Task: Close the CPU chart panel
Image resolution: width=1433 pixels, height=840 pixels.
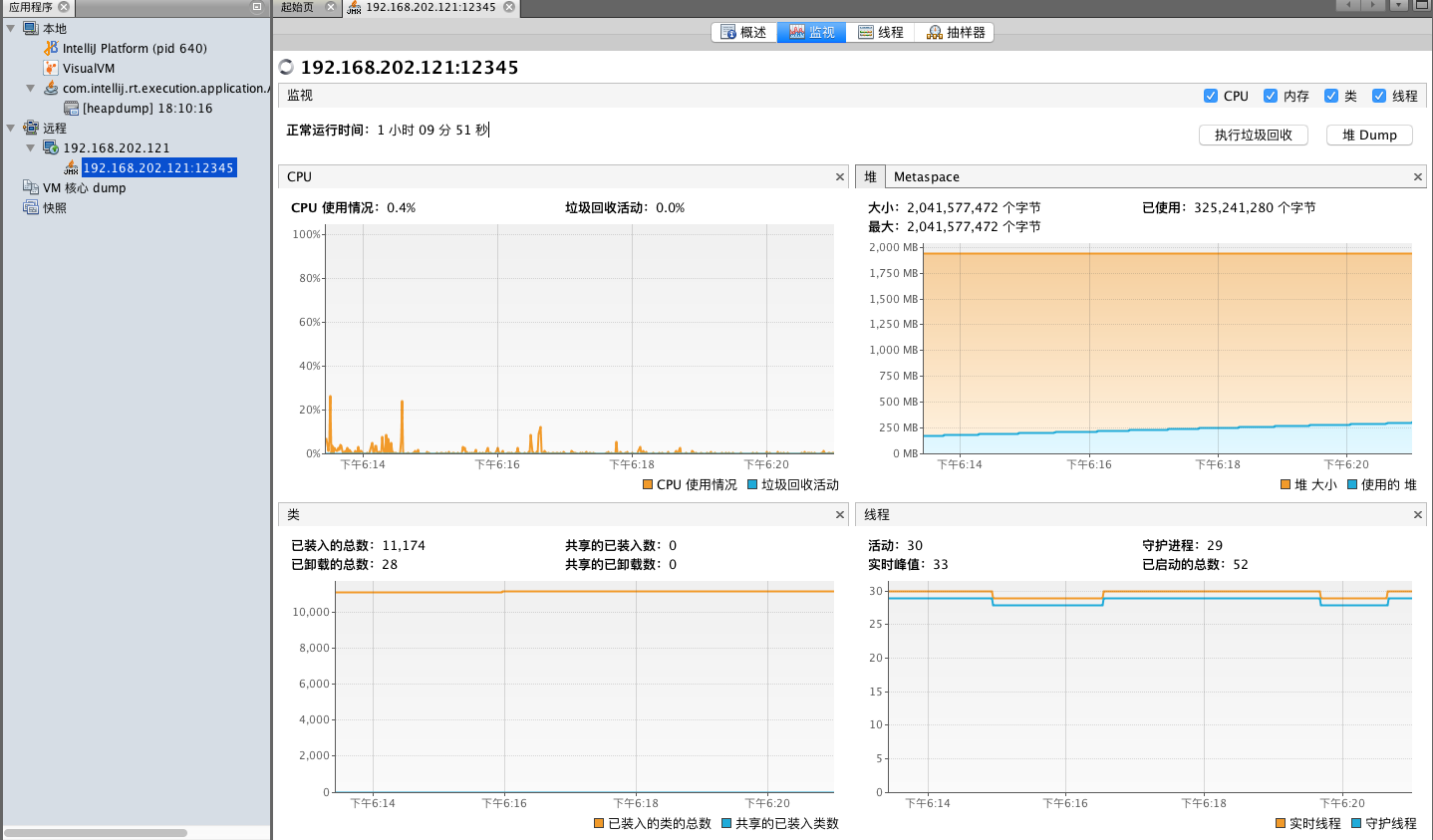Action: pos(840,177)
